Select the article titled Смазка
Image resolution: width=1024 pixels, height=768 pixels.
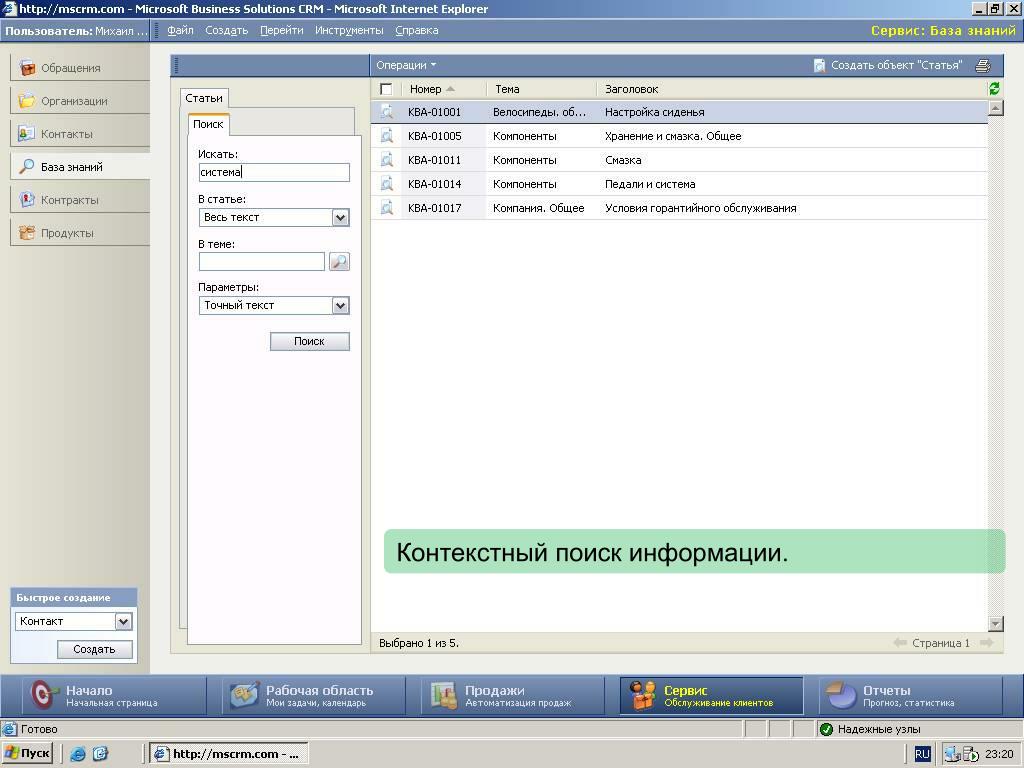[679, 160]
